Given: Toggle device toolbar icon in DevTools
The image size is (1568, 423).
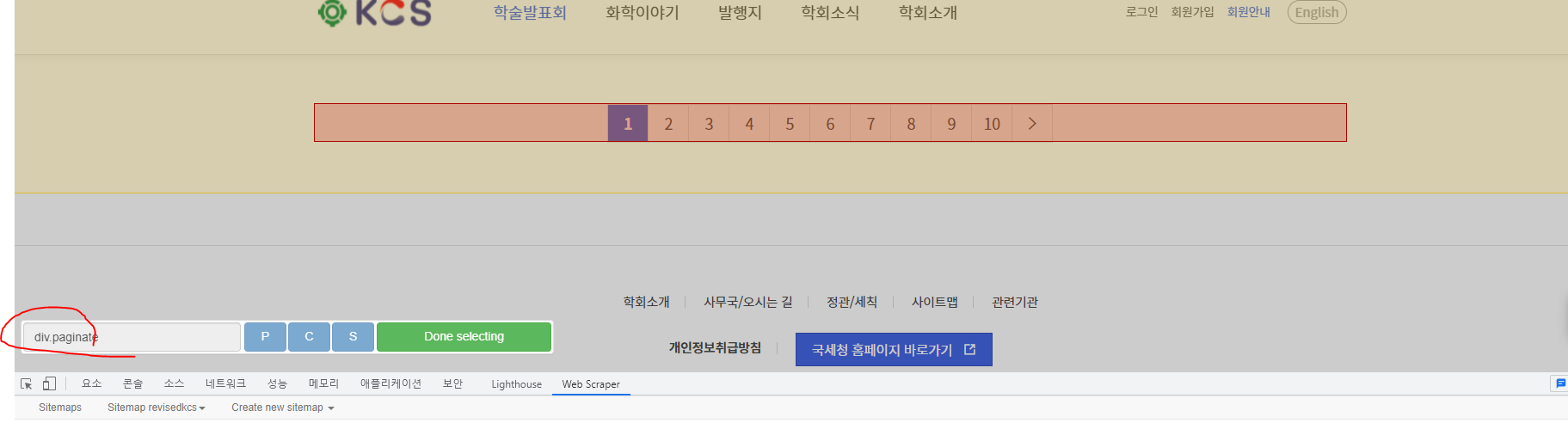Looking at the screenshot, I should tap(49, 384).
